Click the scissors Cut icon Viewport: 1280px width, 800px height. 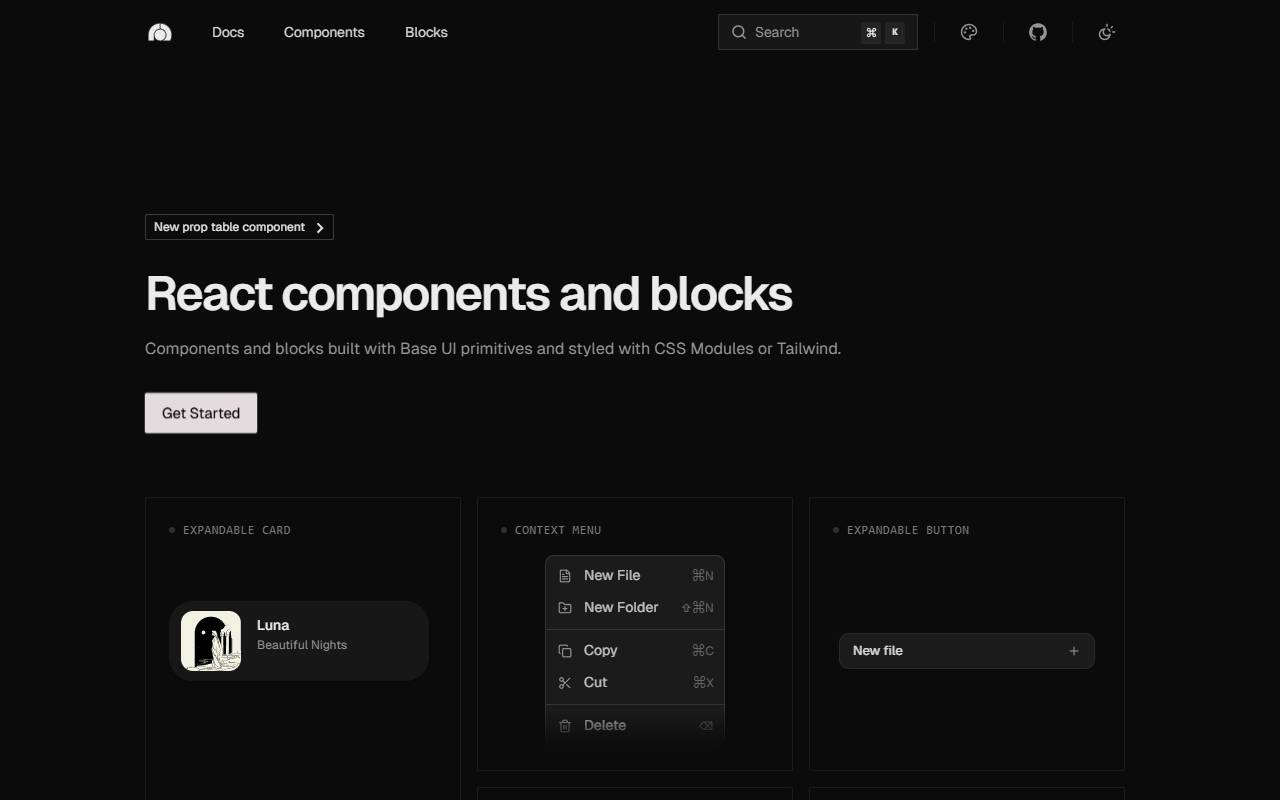[x=565, y=683]
